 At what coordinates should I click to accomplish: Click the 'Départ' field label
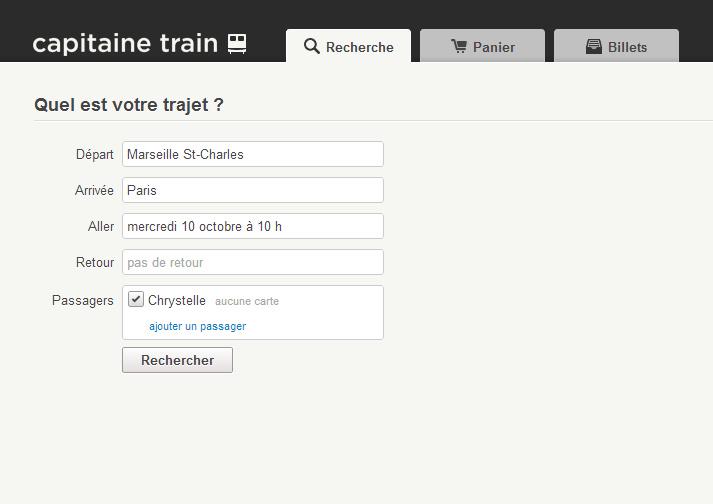tap(95, 154)
